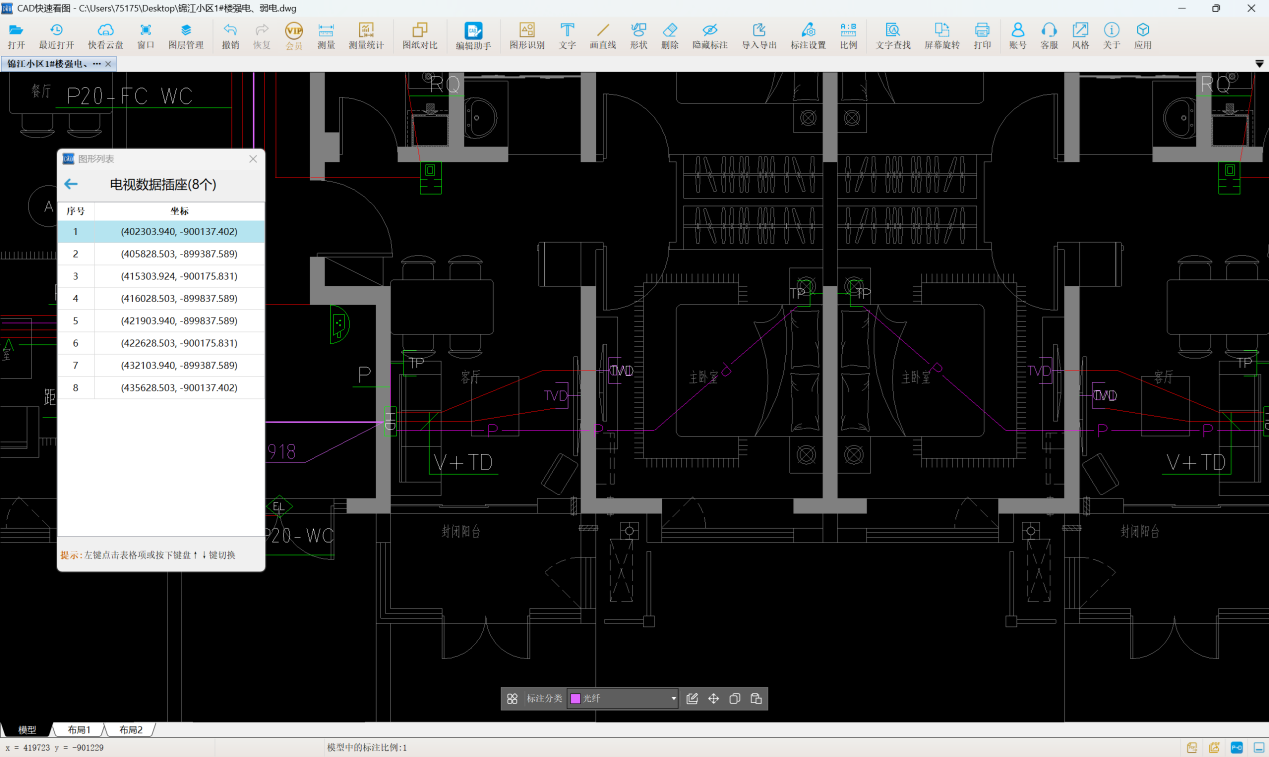Click the paste annotation icon

tap(756, 699)
